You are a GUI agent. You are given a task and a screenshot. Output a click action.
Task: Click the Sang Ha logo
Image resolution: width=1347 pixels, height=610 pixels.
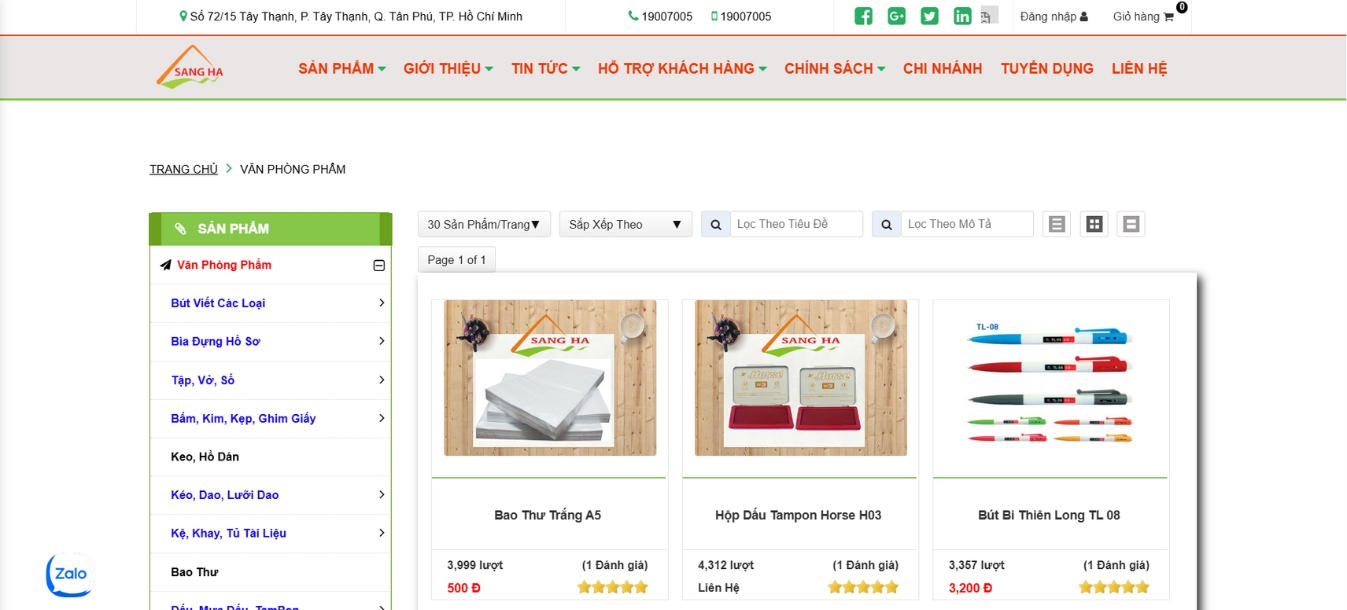191,67
